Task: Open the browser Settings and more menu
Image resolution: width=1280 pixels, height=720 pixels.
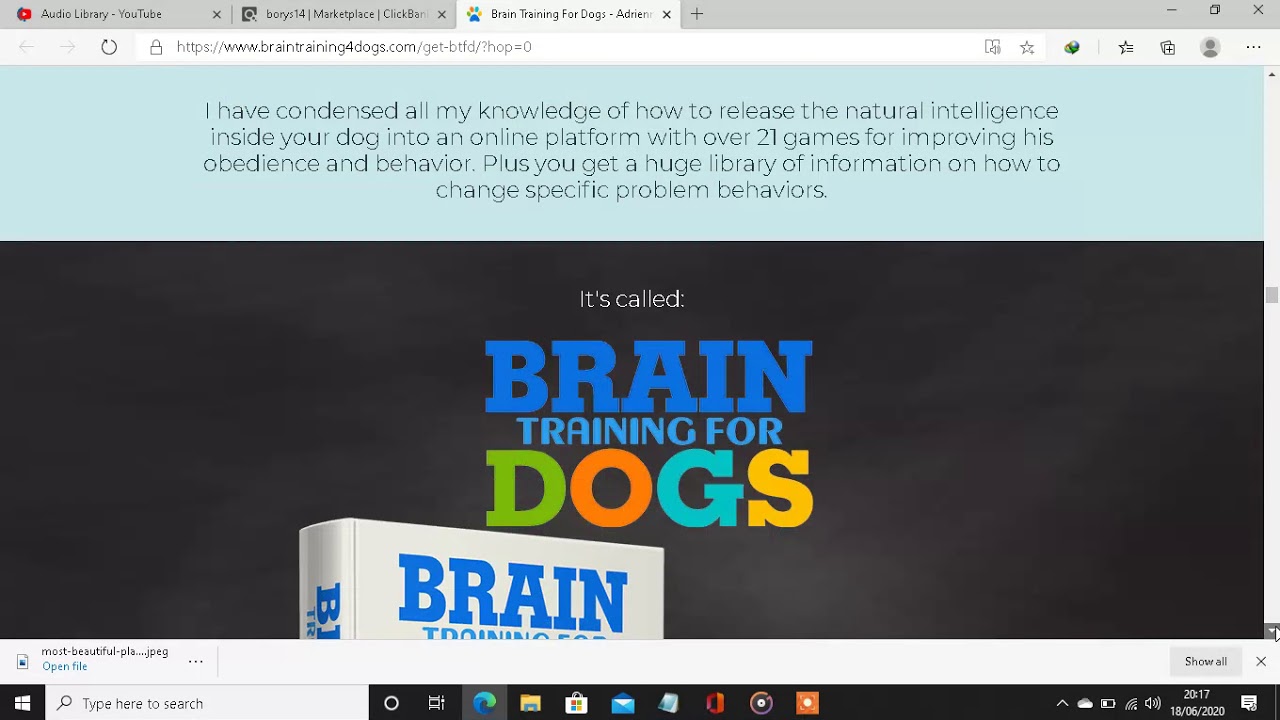Action: click(x=1253, y=47)
